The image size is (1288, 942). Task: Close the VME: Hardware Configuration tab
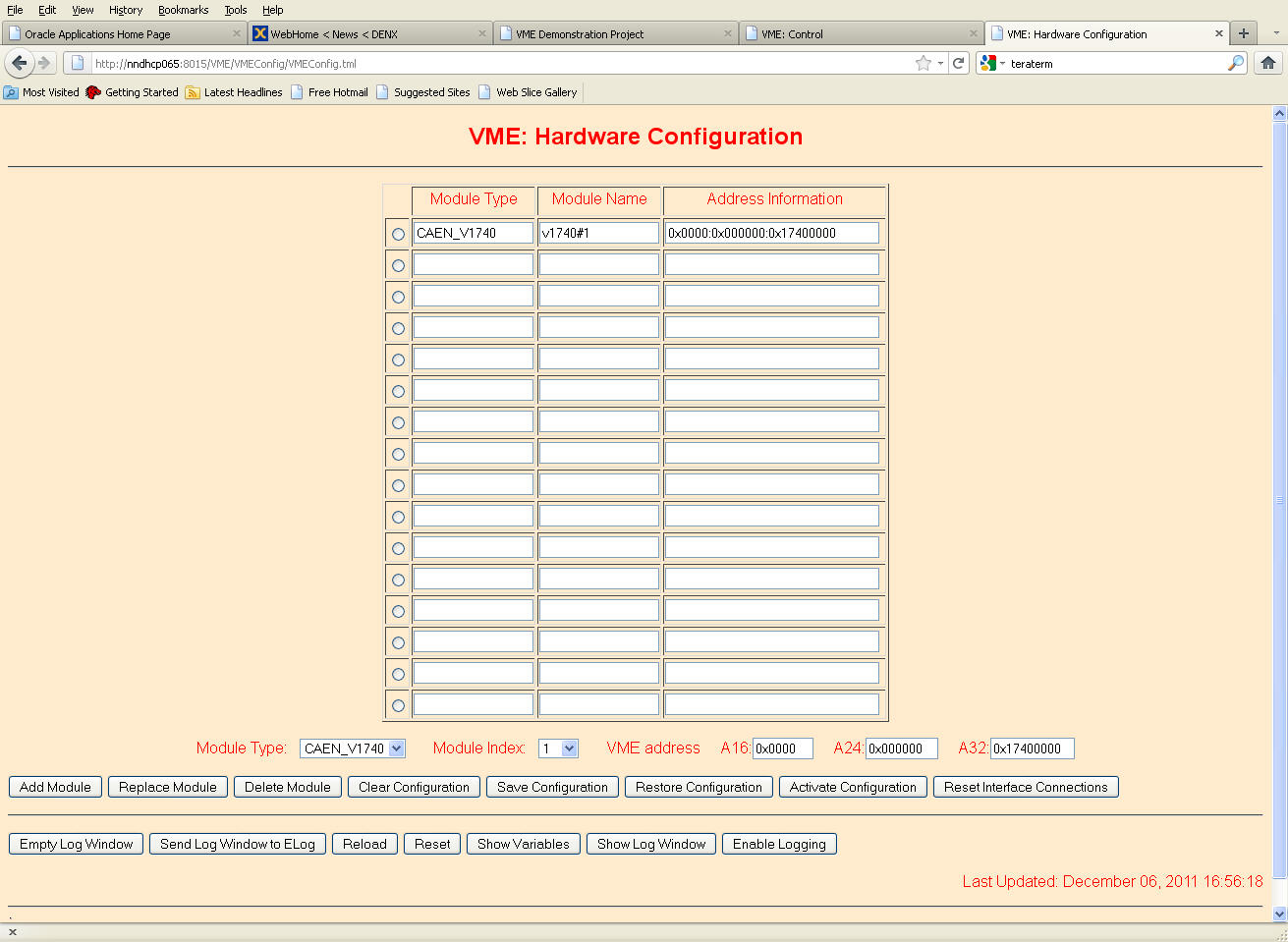(x=1219, y=33)
